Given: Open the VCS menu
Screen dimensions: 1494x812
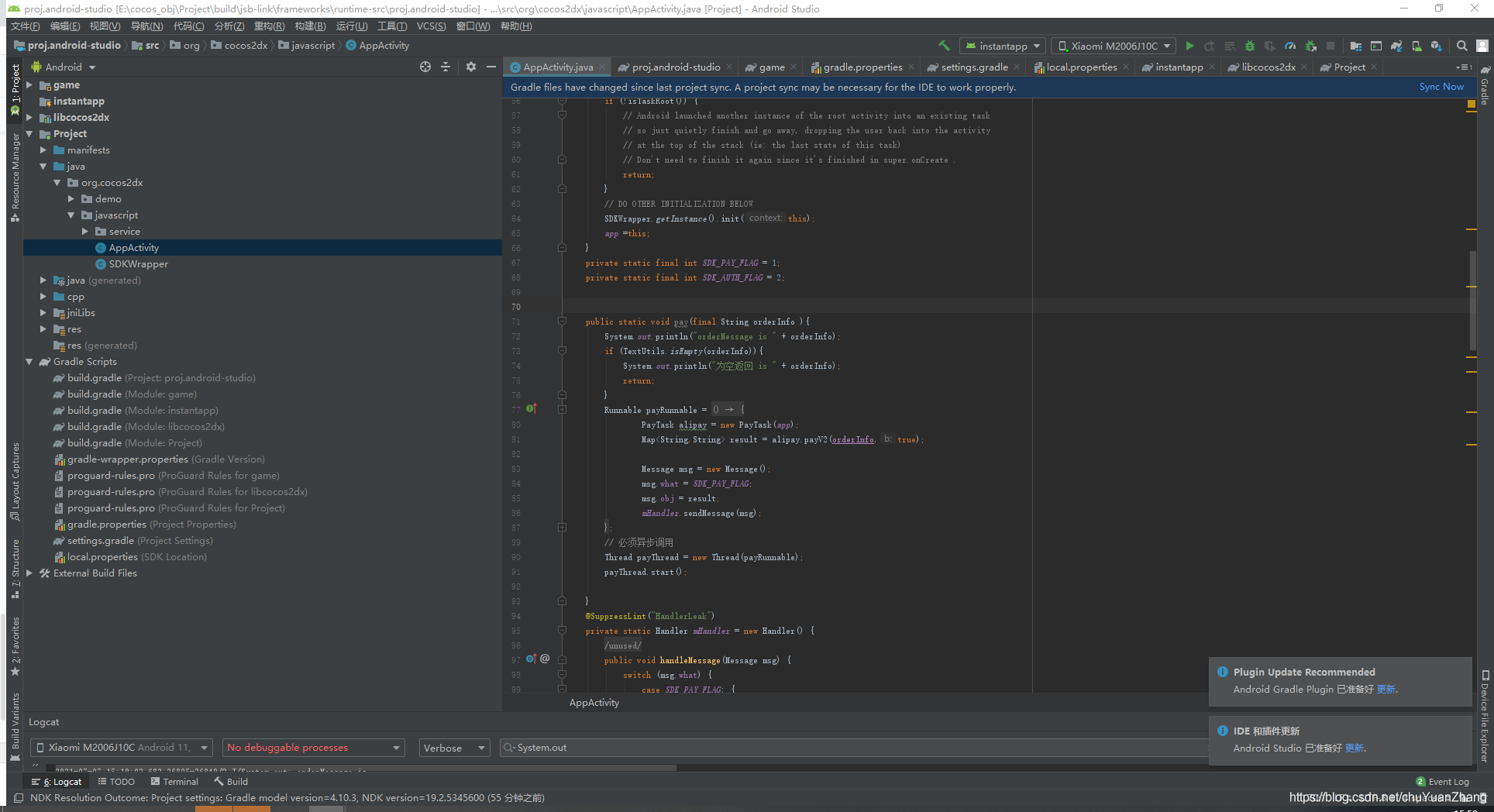Looking at the screenshot, I should coord(431,26).
